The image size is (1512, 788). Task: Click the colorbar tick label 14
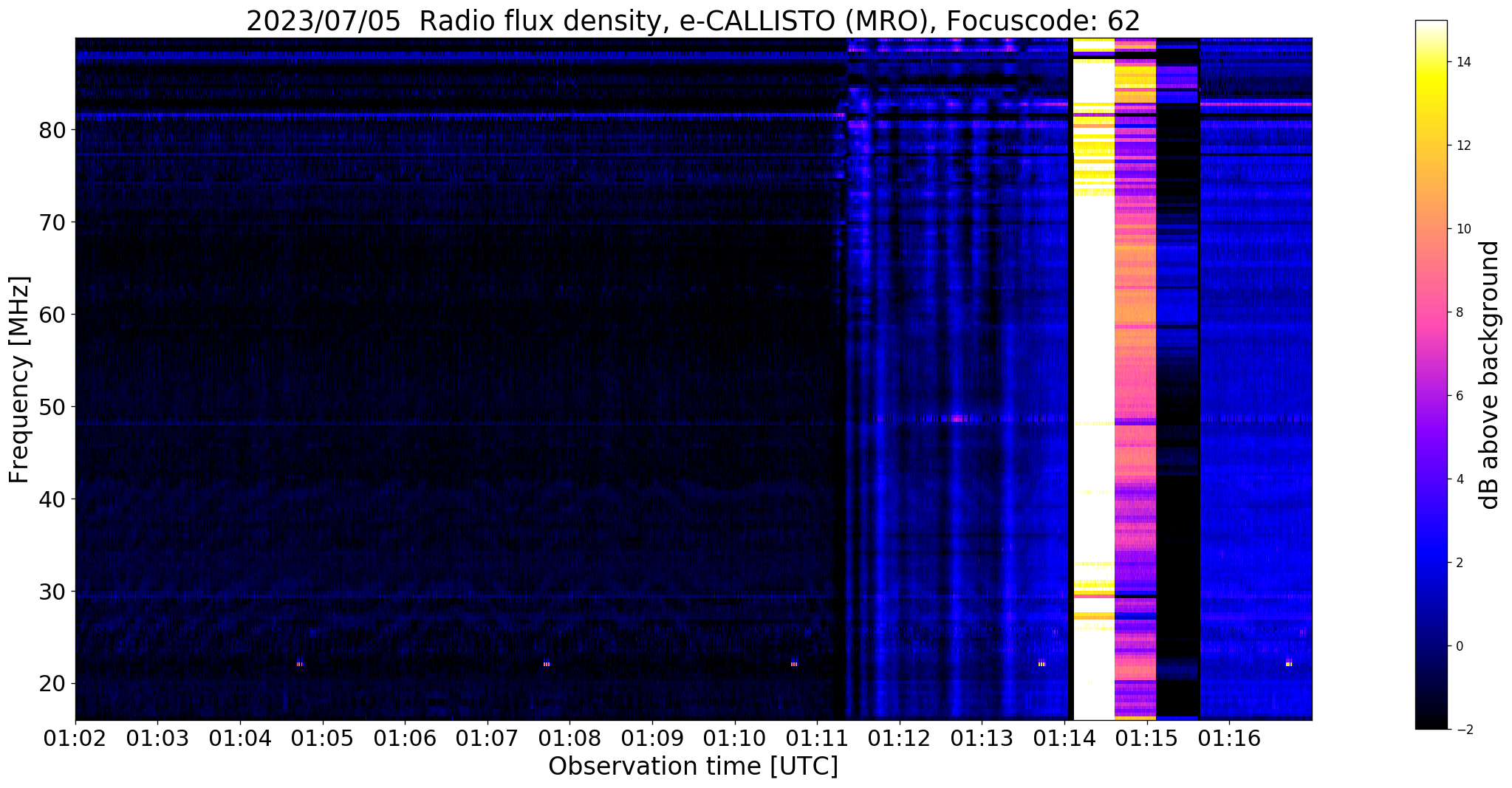1463,62
